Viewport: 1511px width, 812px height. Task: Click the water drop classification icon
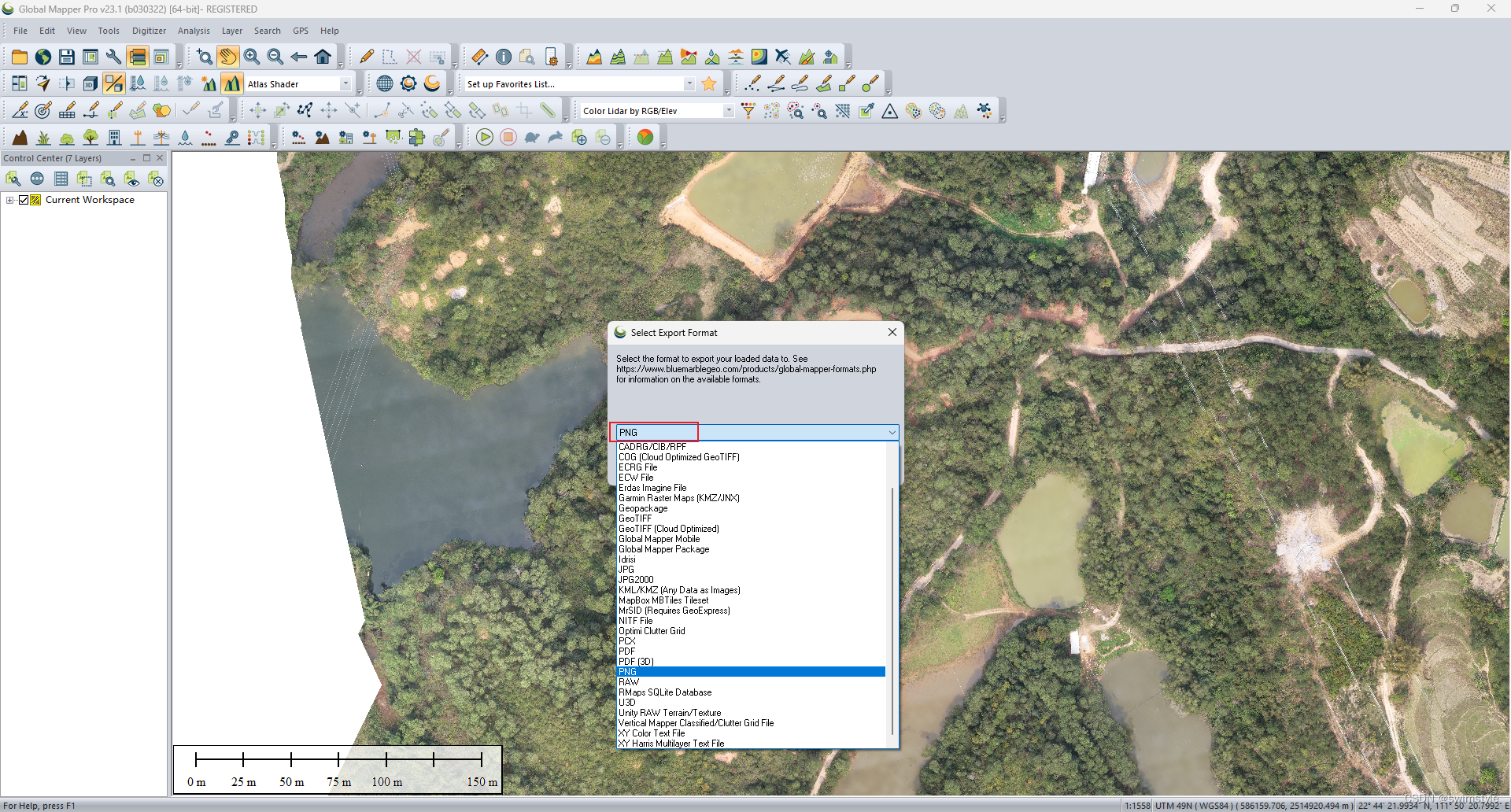coord(185,138)
